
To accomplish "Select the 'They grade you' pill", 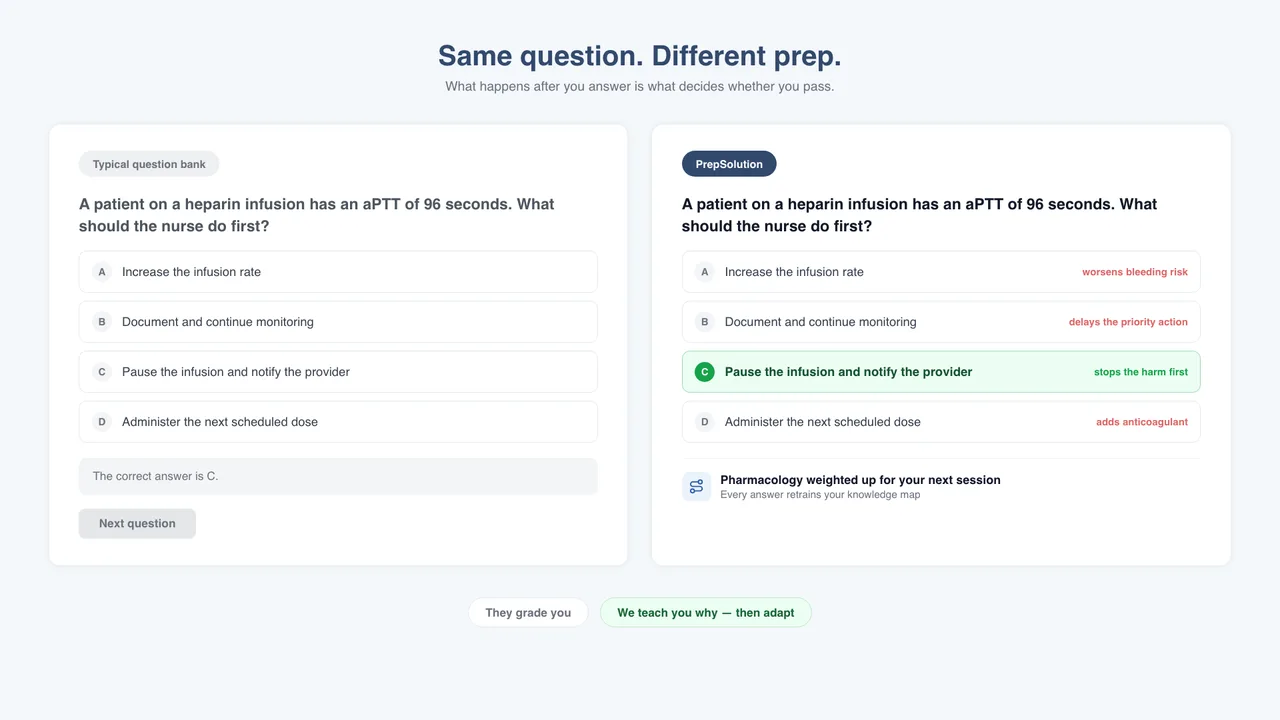I will coord(528,613).
